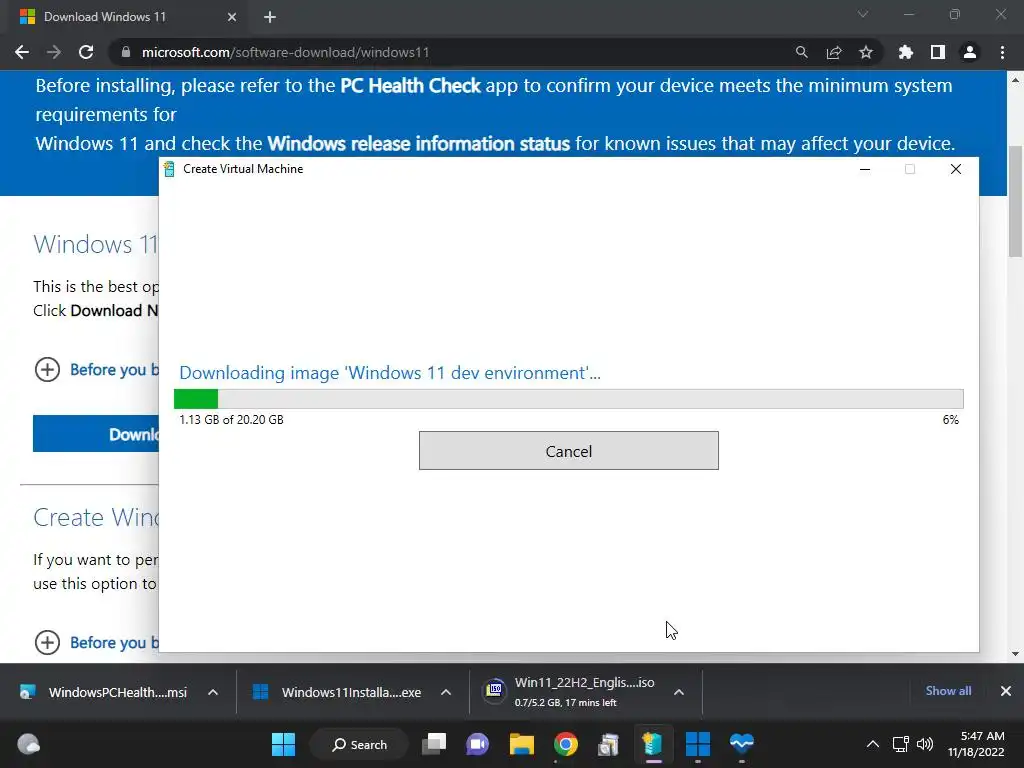Click the scrollbar up arrow
This screenshot has width=1024, height=768.
(x=1016, y=80)
